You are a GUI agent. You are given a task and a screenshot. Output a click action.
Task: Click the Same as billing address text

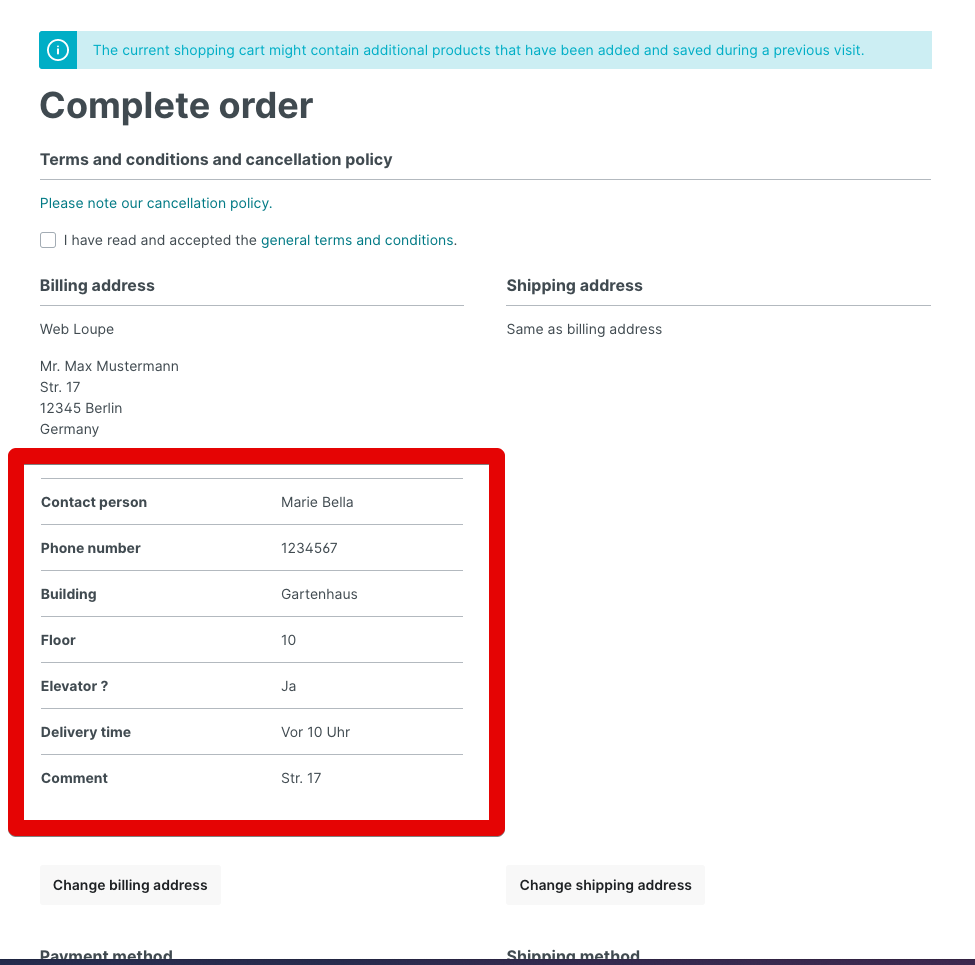[x=584, y=329]
